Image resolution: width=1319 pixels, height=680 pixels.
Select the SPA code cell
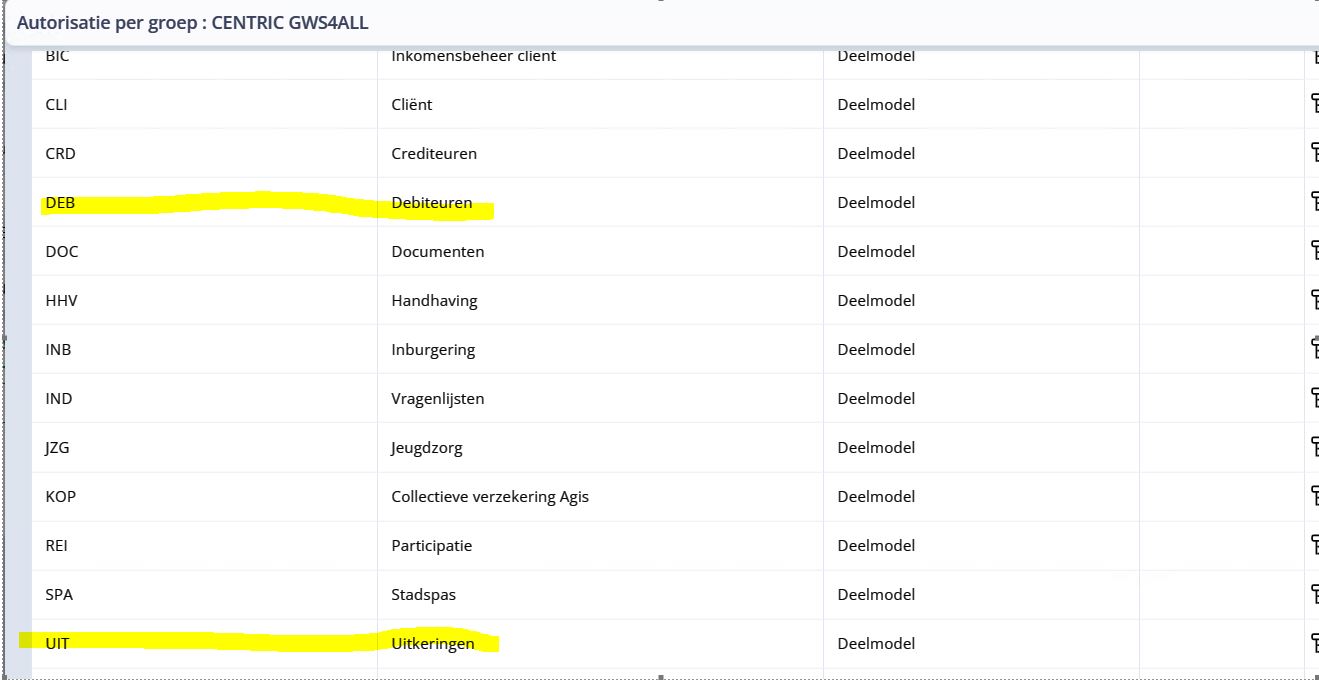click(x=204, y=594)
